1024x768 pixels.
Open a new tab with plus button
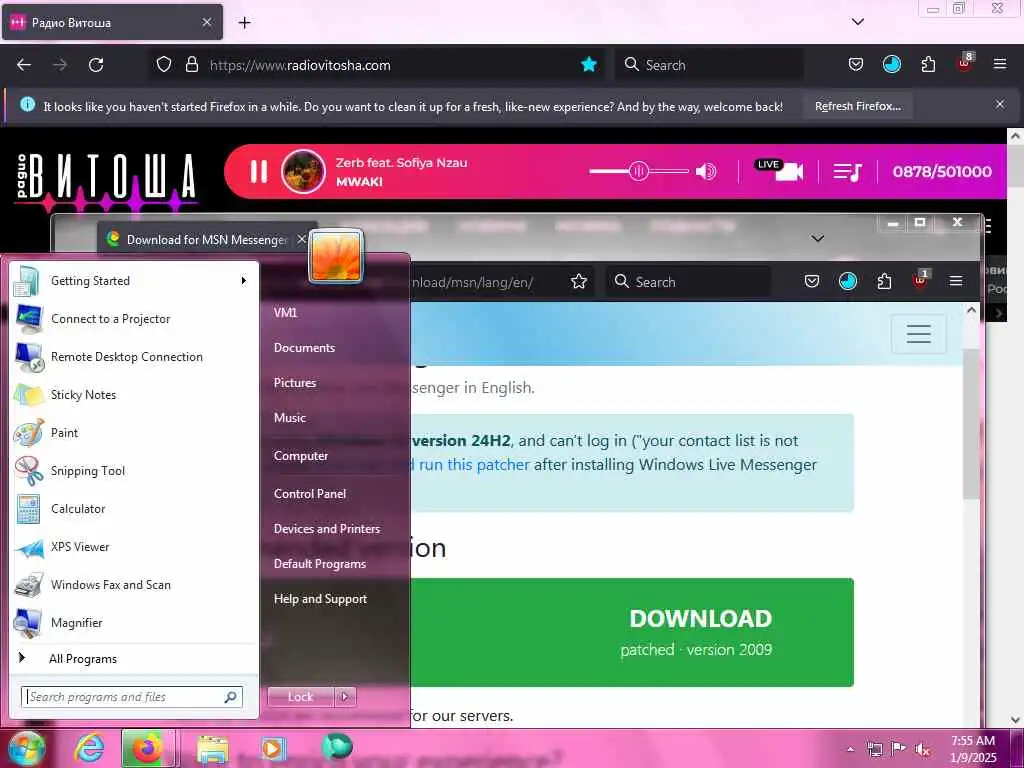[x=244, y=23]
